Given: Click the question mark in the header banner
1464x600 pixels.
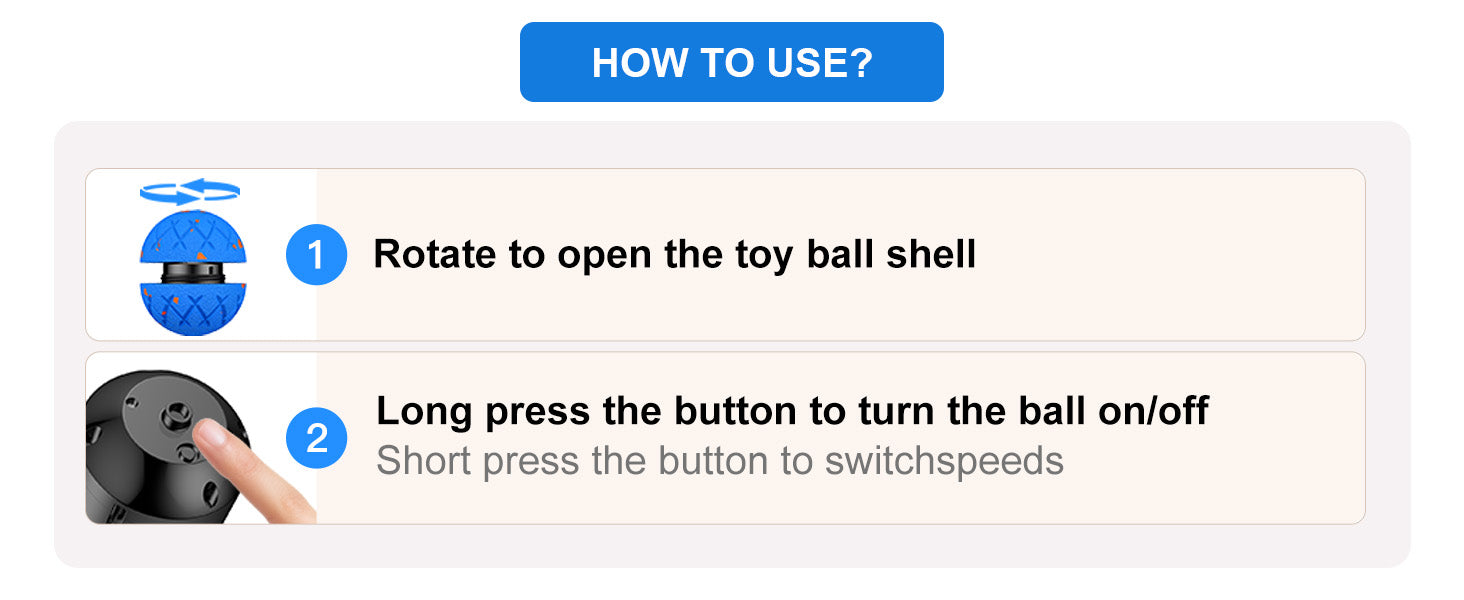Looking at the screenshot, I should click(859, 62).
